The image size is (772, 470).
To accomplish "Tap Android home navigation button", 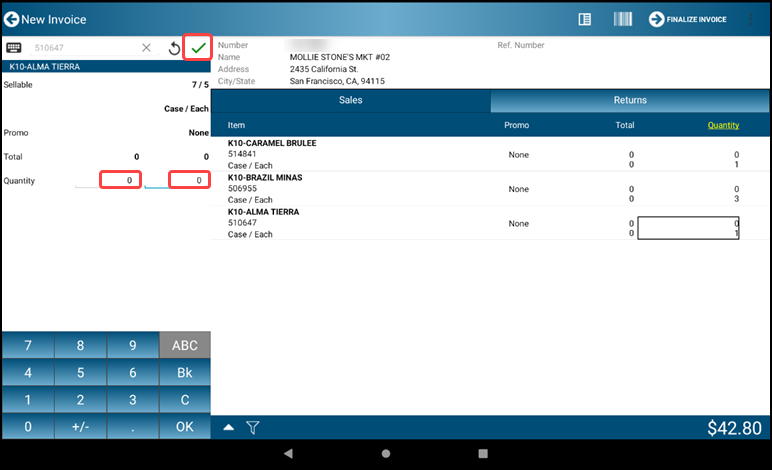I will pos(386,453).
